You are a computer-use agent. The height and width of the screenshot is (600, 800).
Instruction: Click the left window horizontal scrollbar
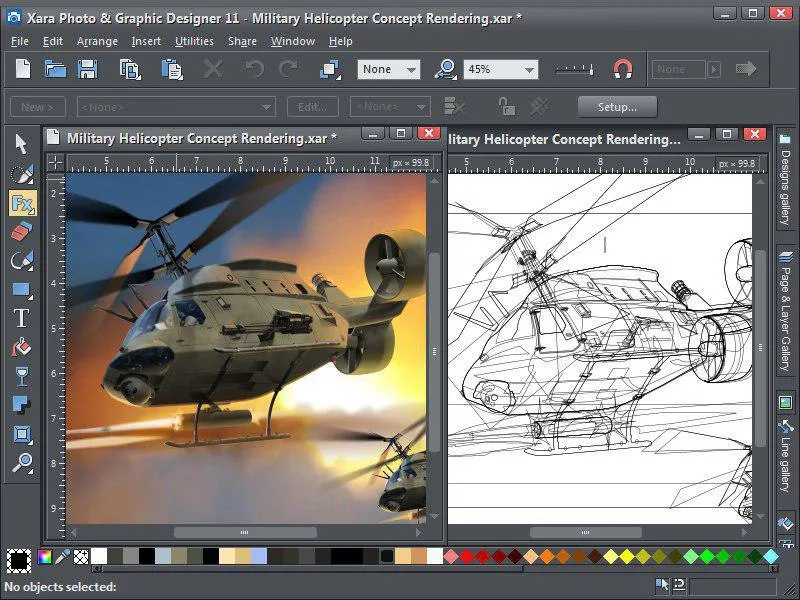[x=245, y=532]
